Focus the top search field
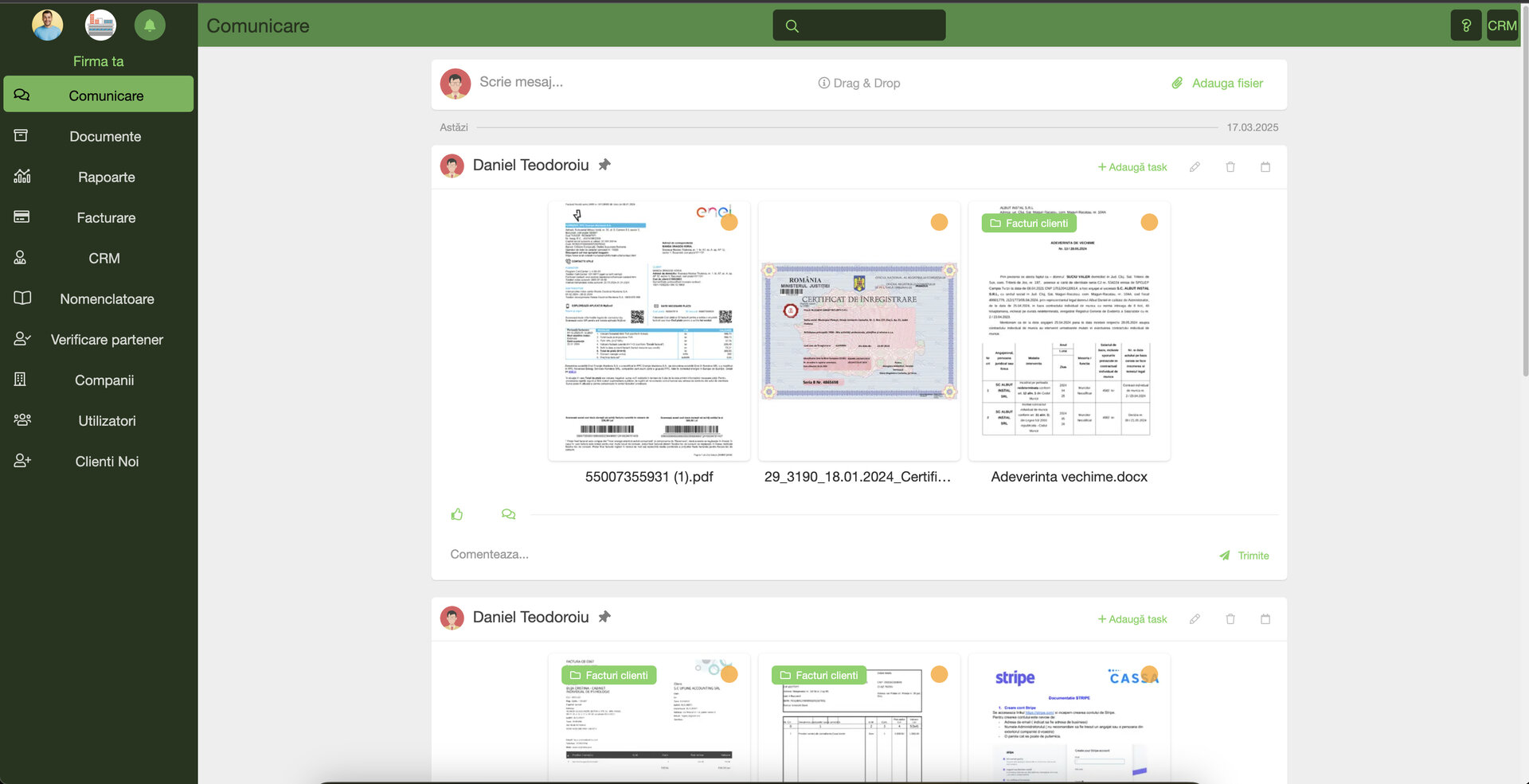The image size is (1529, 784). [x=859, y=25]
